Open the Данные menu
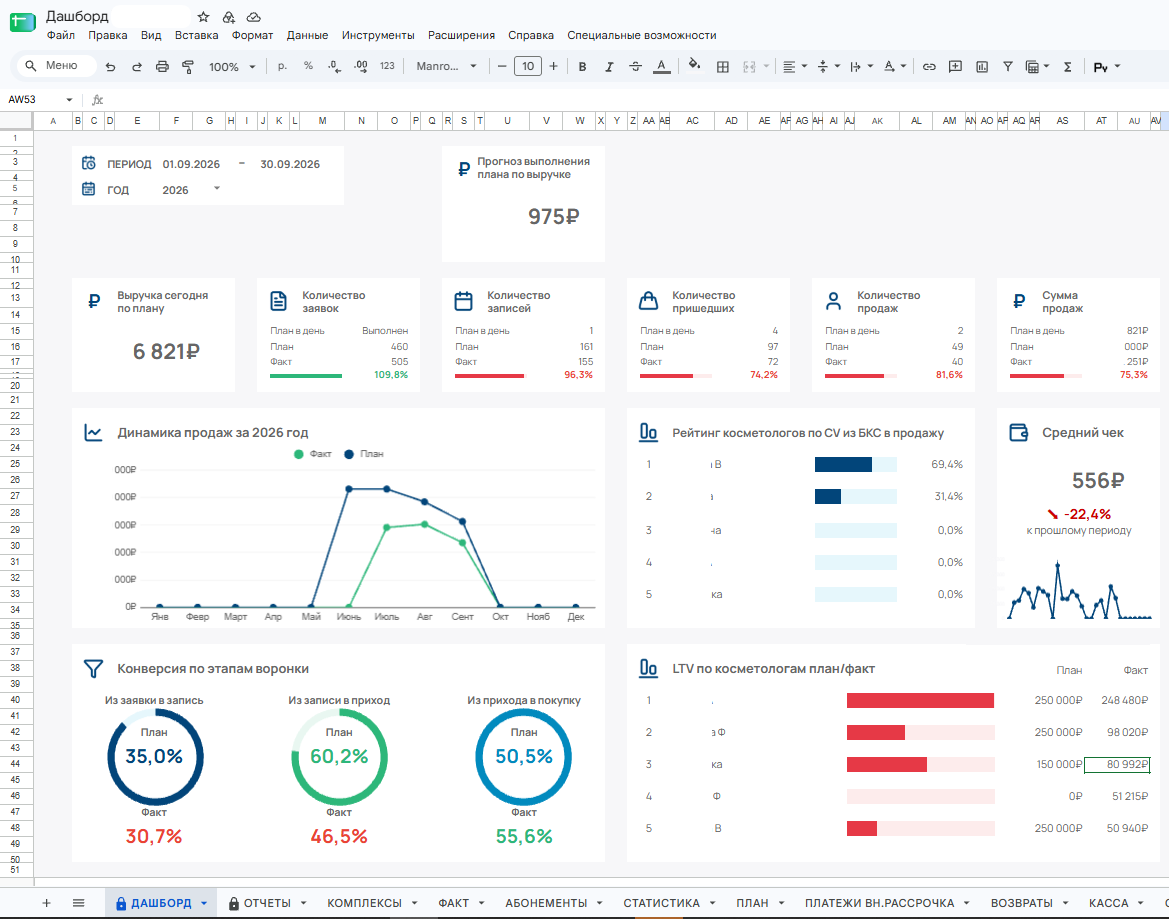The width and height of the screenshot is (1169, 919). [x=307, y=35]
